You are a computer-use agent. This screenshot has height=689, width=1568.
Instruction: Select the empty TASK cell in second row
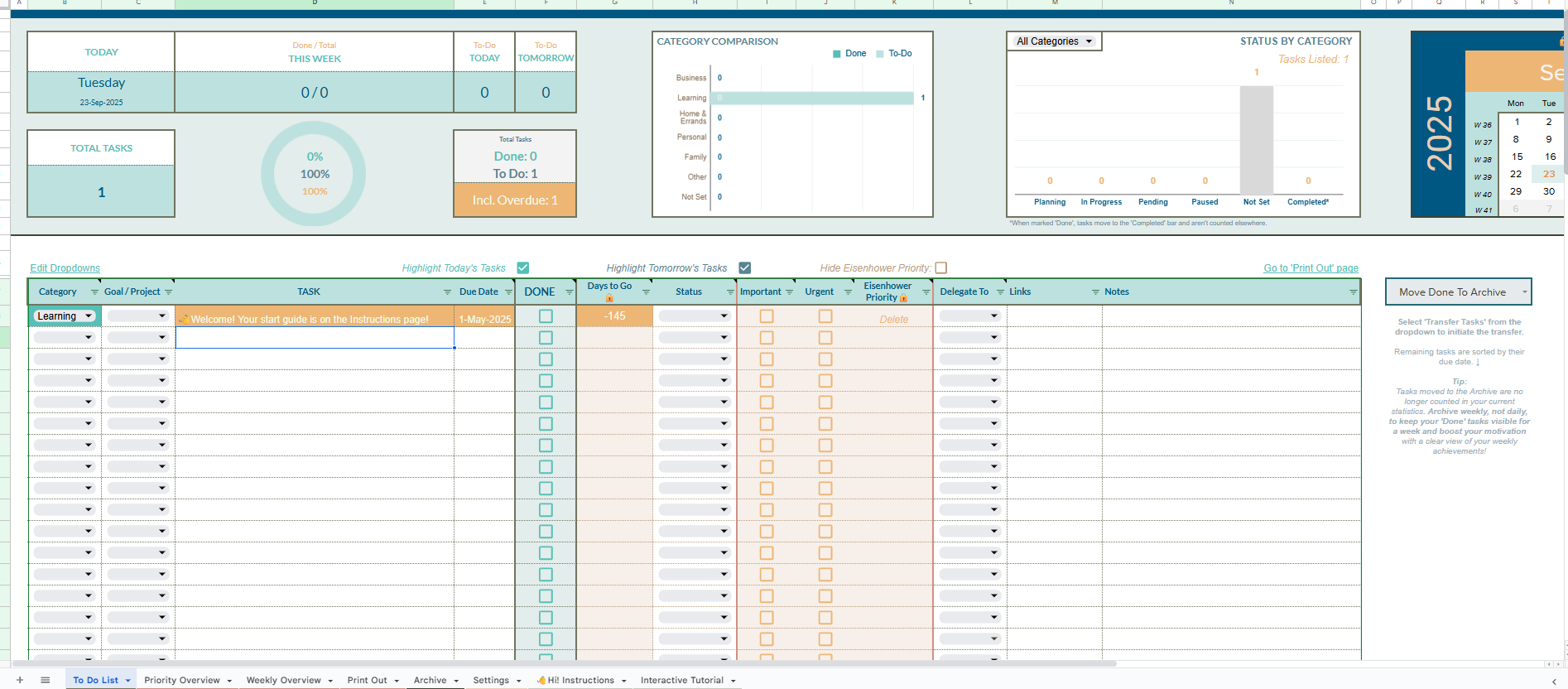[315, 338]
